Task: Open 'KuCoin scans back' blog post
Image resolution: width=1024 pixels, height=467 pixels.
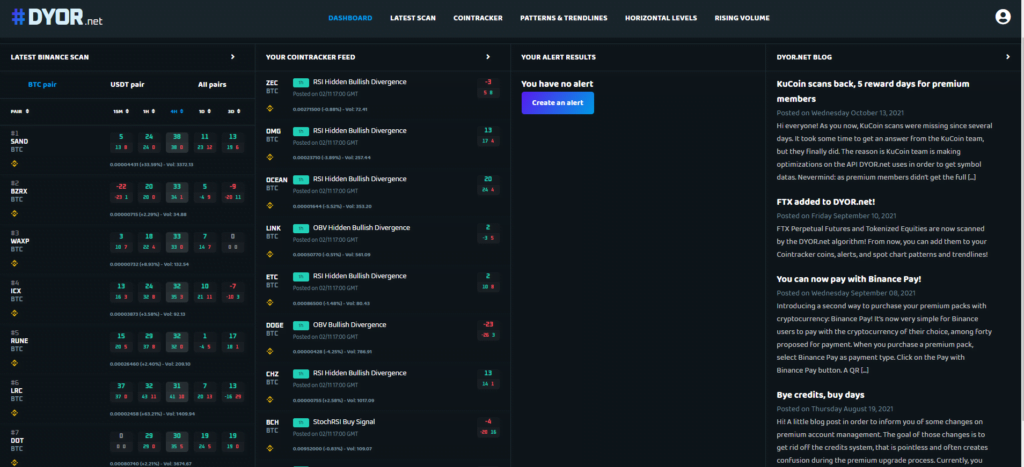Action: click(873, 91)
